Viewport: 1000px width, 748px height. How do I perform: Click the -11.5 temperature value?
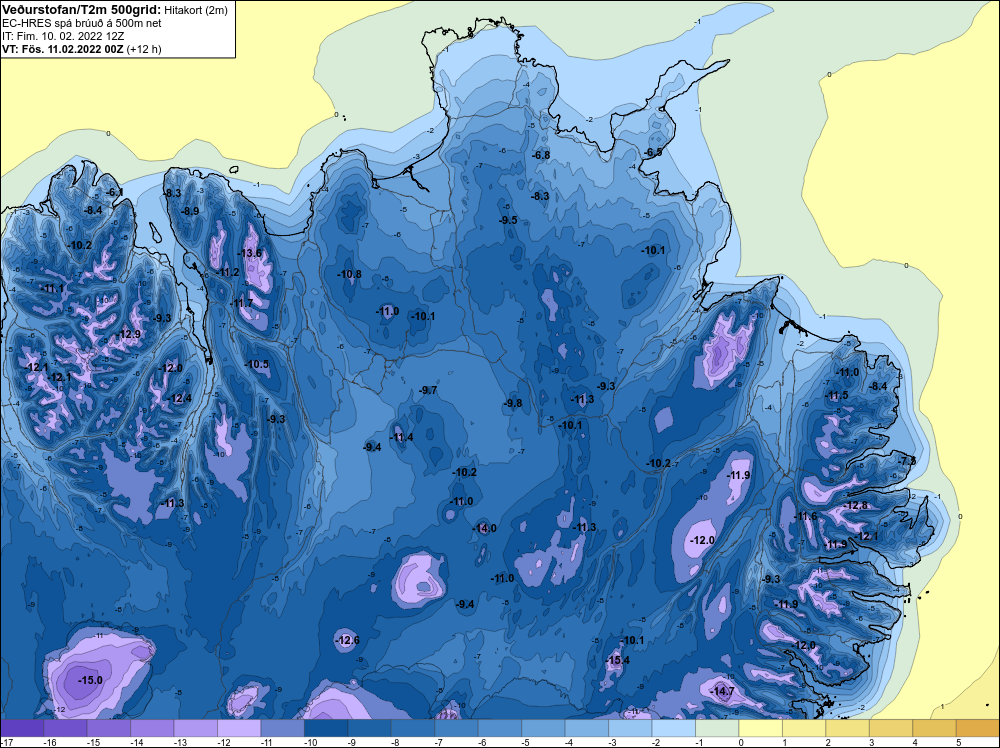click(837, 395)
